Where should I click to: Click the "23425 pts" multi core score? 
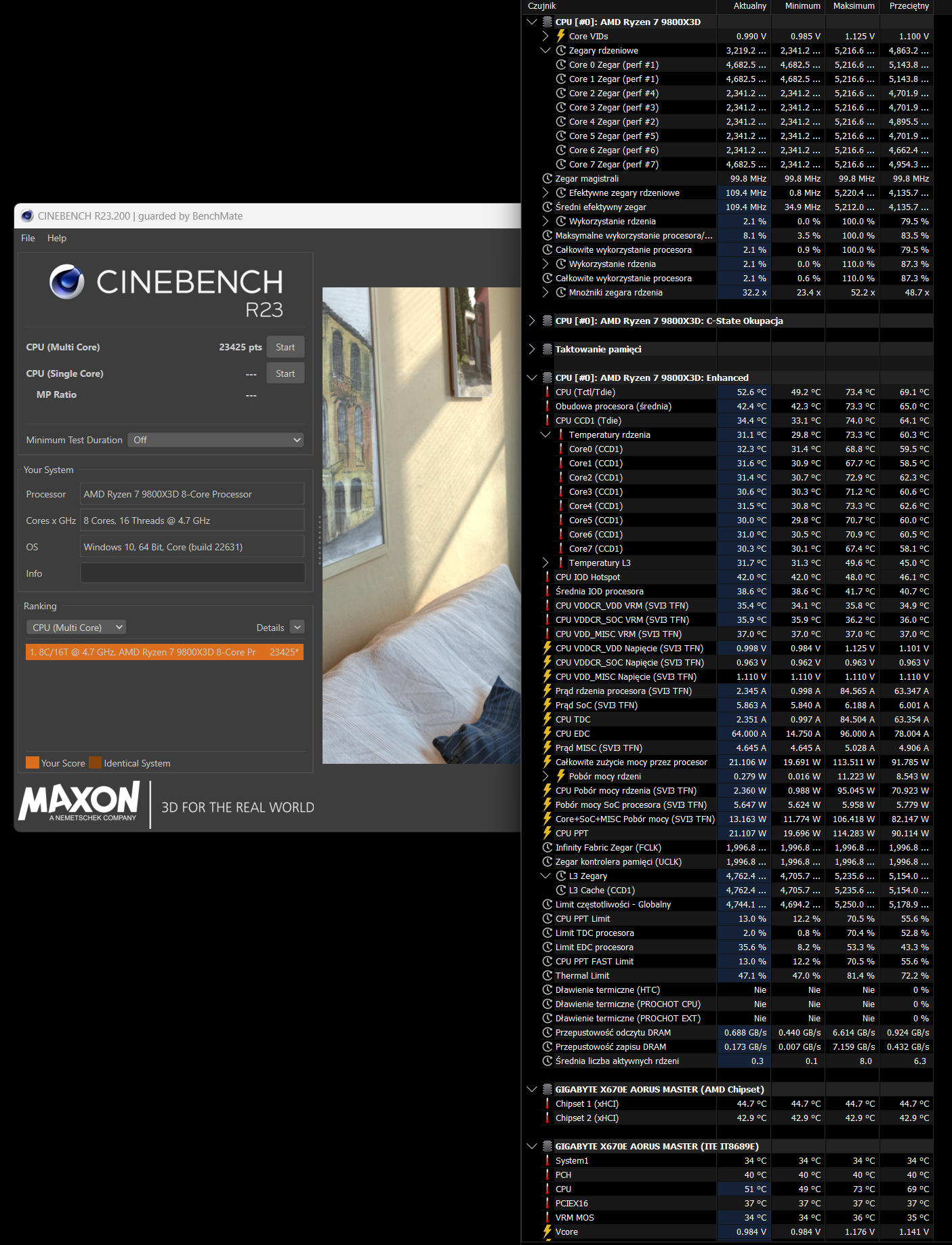(241, 347)
